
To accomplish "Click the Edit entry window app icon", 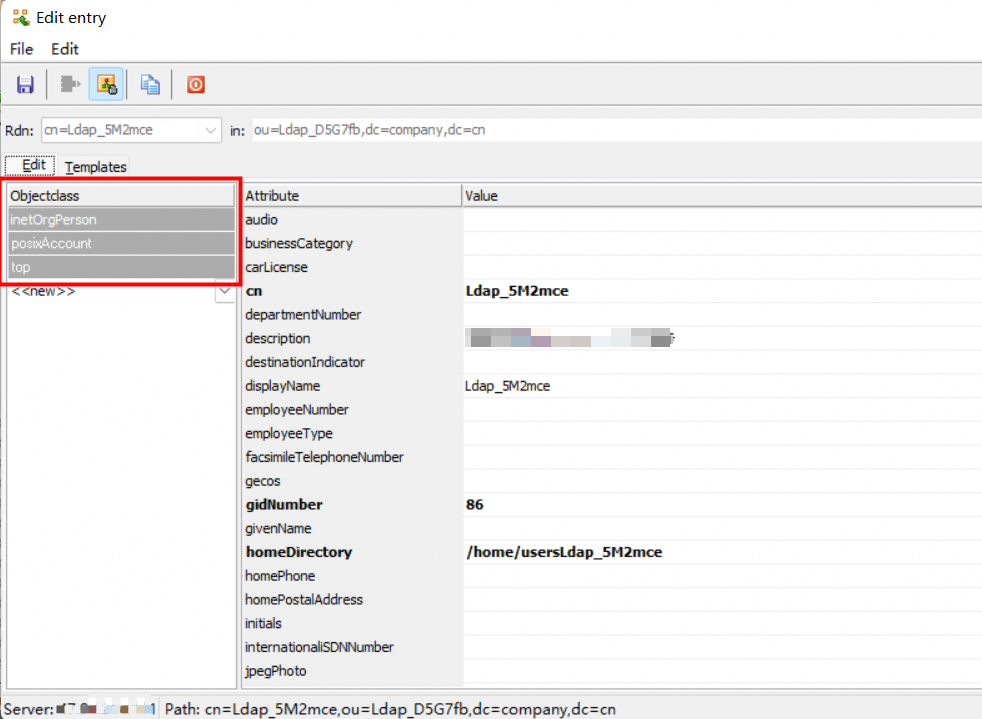I will coord(21,18).
